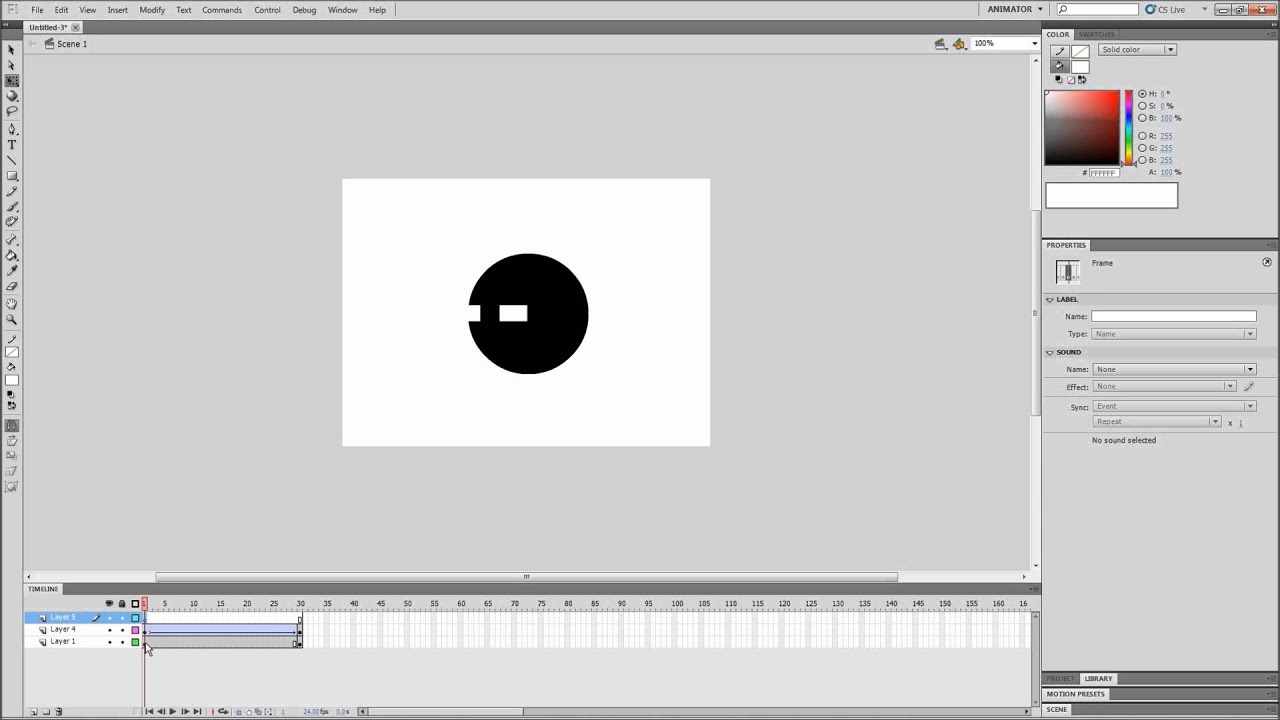Viewport: 1280px width, 720px height.
Task: Select the Subselection tool
Action: (12, 64)
